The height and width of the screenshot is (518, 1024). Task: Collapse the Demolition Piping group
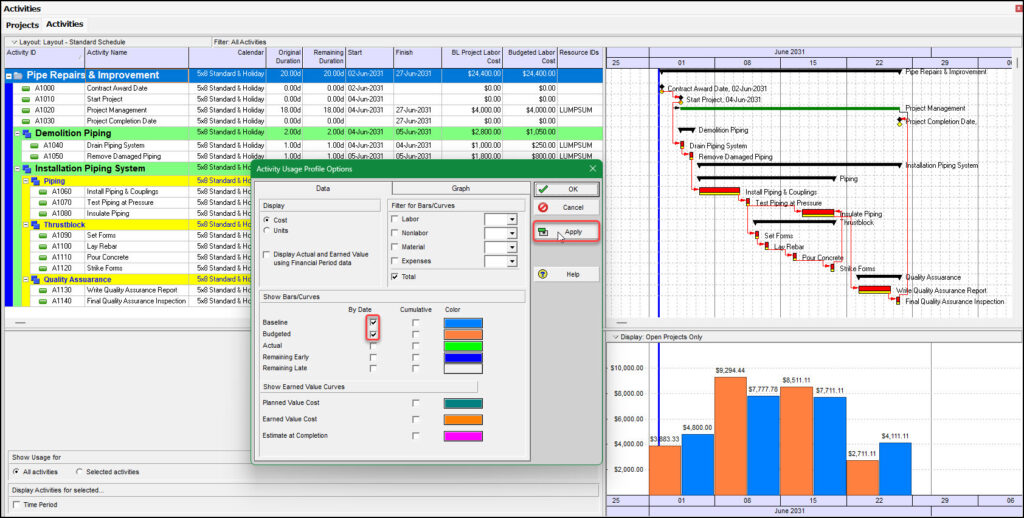[18, 133]
